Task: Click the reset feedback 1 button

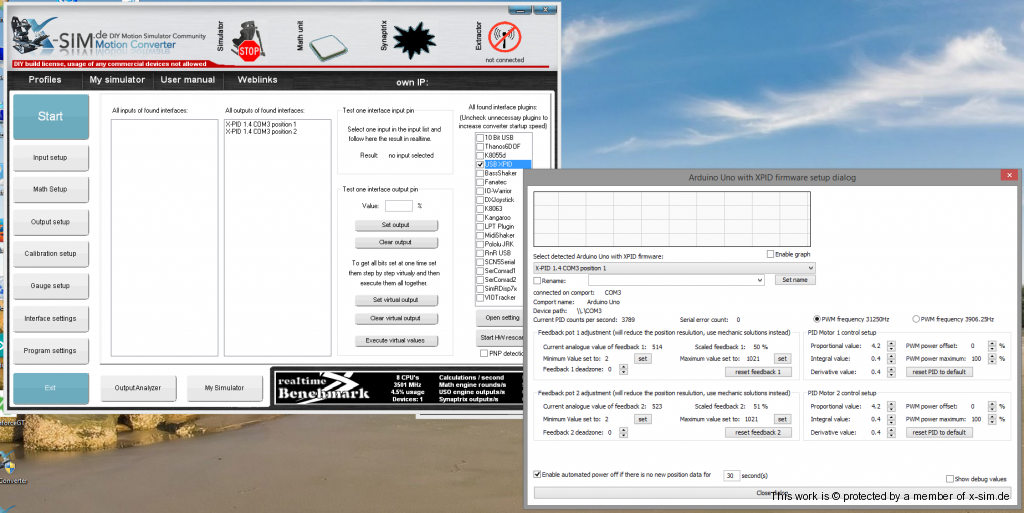Action: pos(758,372)
